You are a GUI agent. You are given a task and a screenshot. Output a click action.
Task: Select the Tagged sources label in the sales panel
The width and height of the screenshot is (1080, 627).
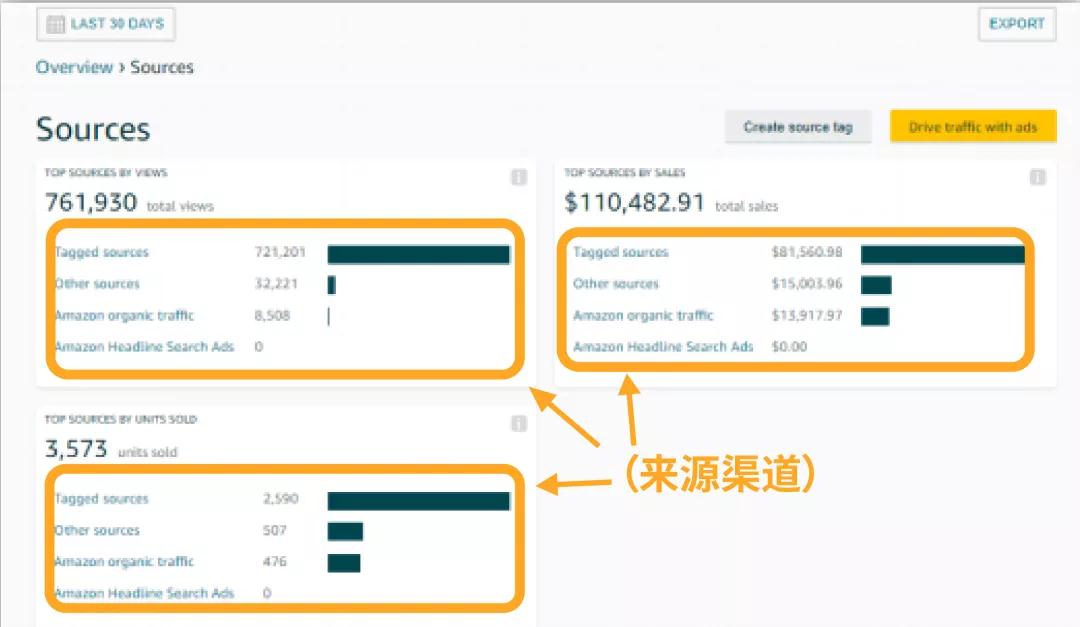(x=620, y=253)
